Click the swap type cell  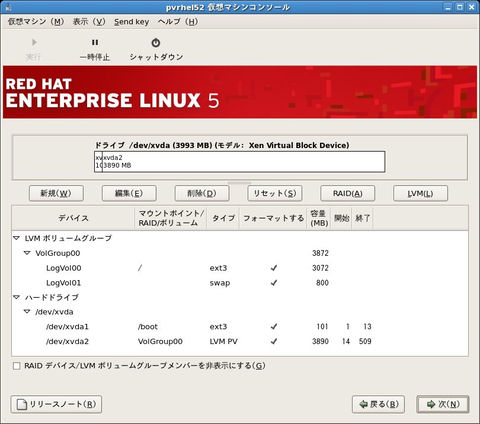220,283
